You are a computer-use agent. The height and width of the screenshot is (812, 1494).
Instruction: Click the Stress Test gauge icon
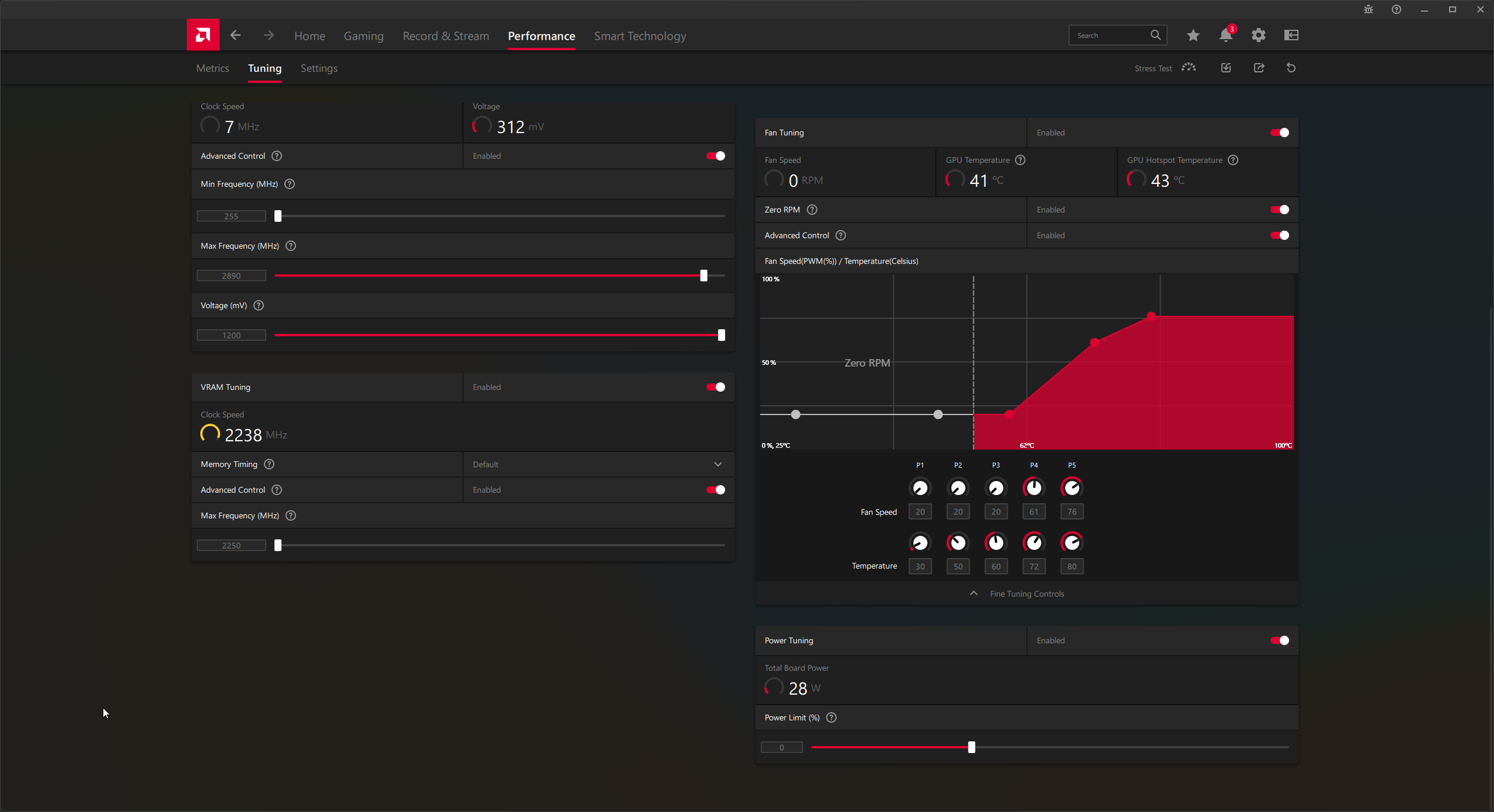point(1189,68)
